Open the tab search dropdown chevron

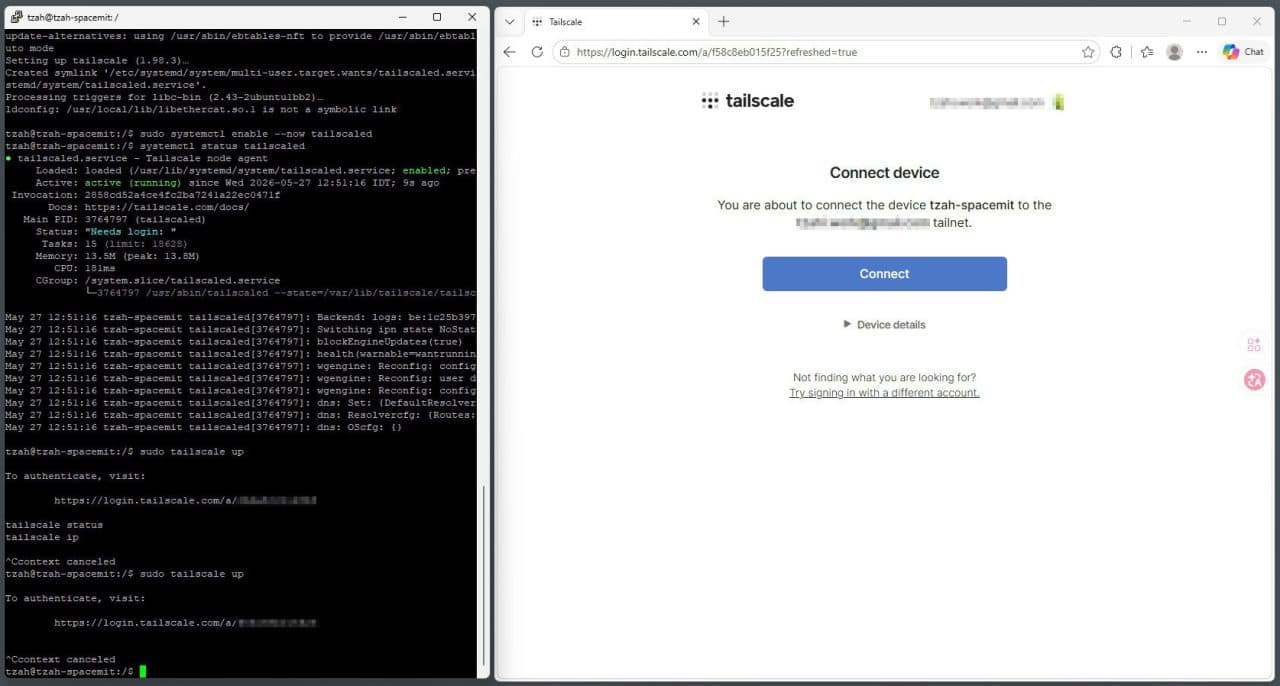coord(510,21)
